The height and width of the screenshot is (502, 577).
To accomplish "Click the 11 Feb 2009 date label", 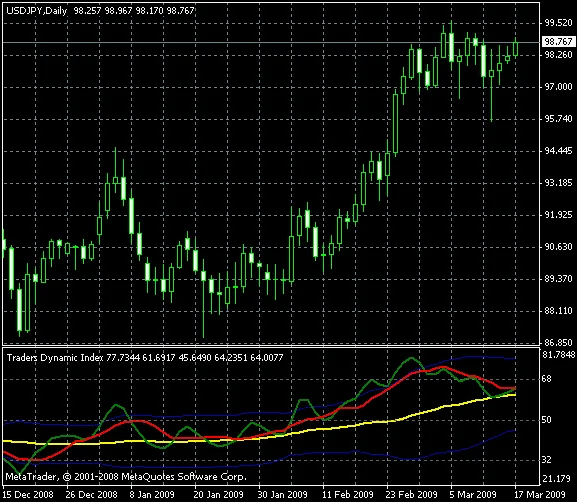I will (x=348, y=494).
